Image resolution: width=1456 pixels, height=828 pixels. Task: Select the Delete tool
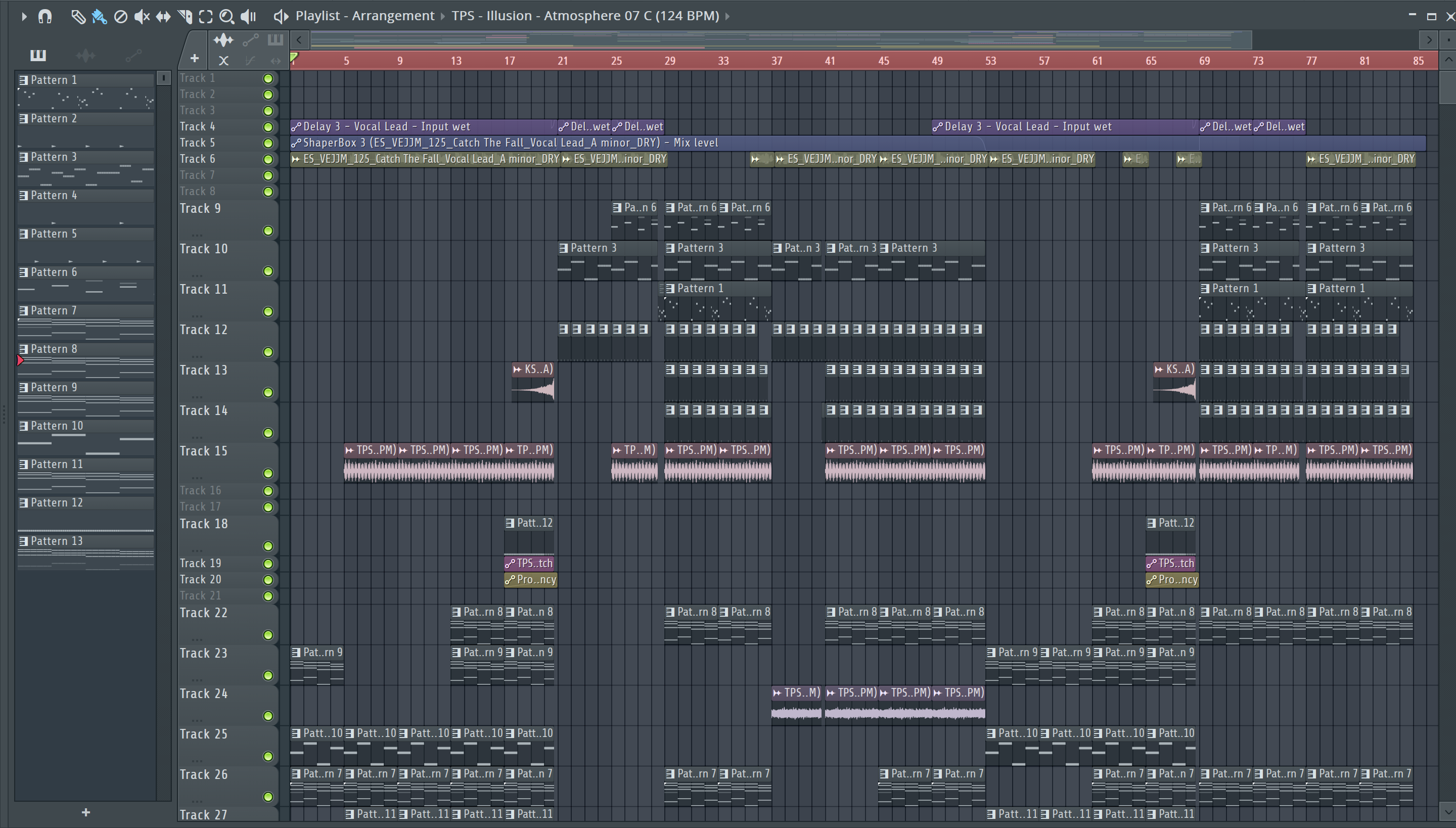(120, 17)
